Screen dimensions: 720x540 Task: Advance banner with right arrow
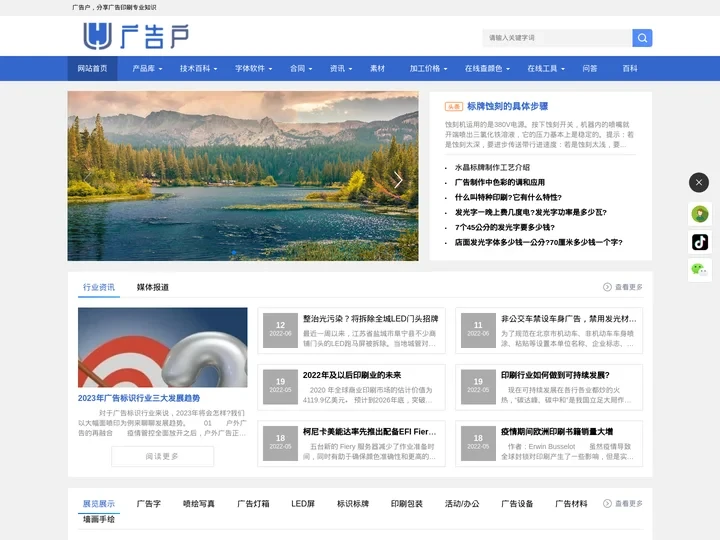click(398, 180)
